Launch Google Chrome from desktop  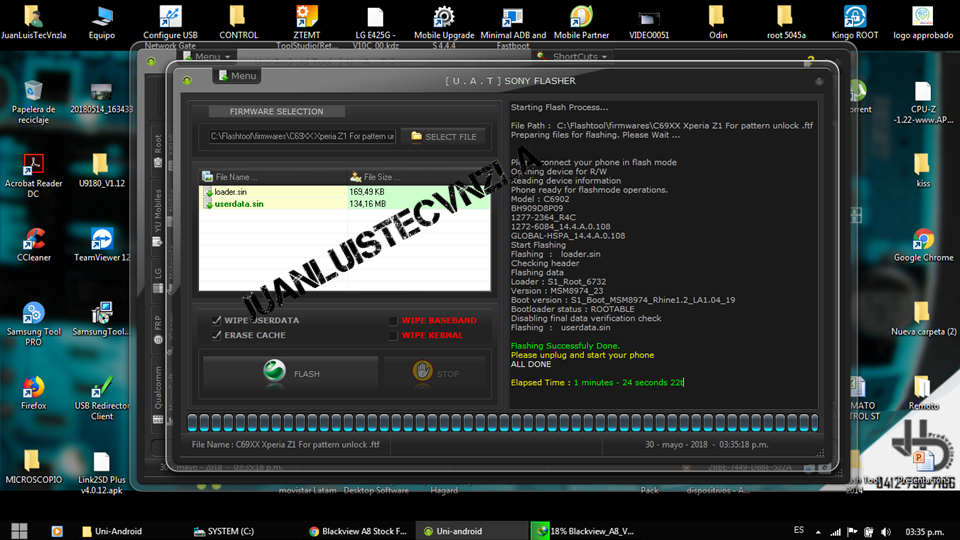point(923,245)
